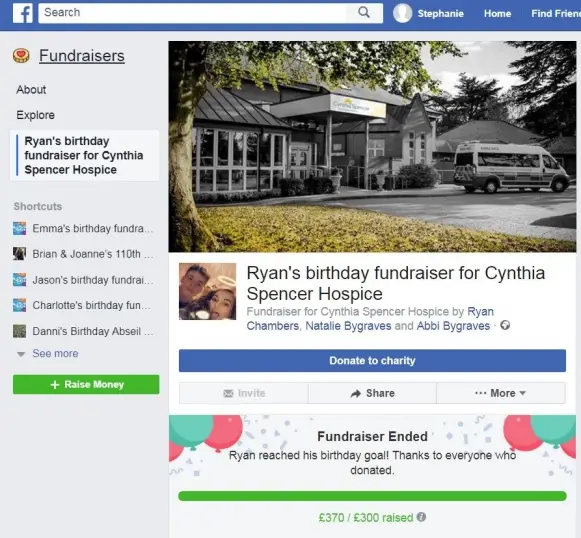Screen dimensions: 581x538
Task: Open the More dropdown menu
Action: 501,393
